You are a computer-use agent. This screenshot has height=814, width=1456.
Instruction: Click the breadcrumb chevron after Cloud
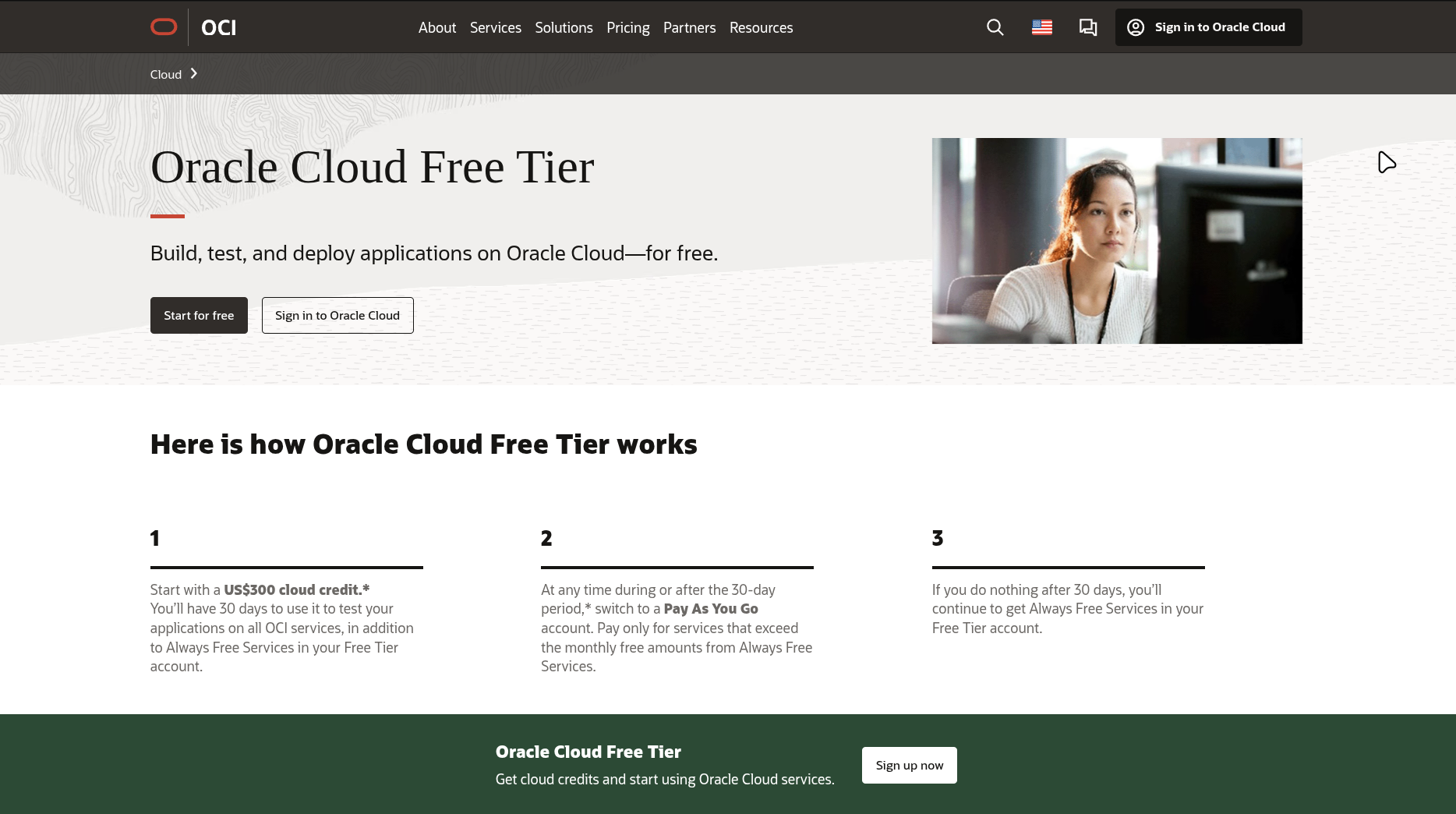194,73
